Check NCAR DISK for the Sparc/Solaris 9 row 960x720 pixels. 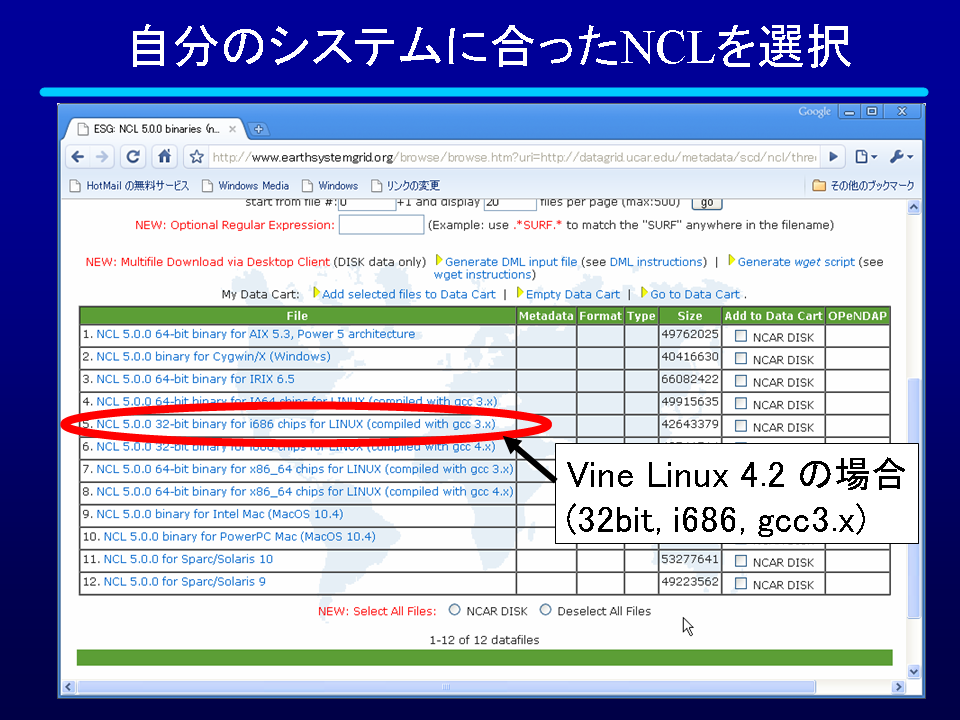point(741,584)
